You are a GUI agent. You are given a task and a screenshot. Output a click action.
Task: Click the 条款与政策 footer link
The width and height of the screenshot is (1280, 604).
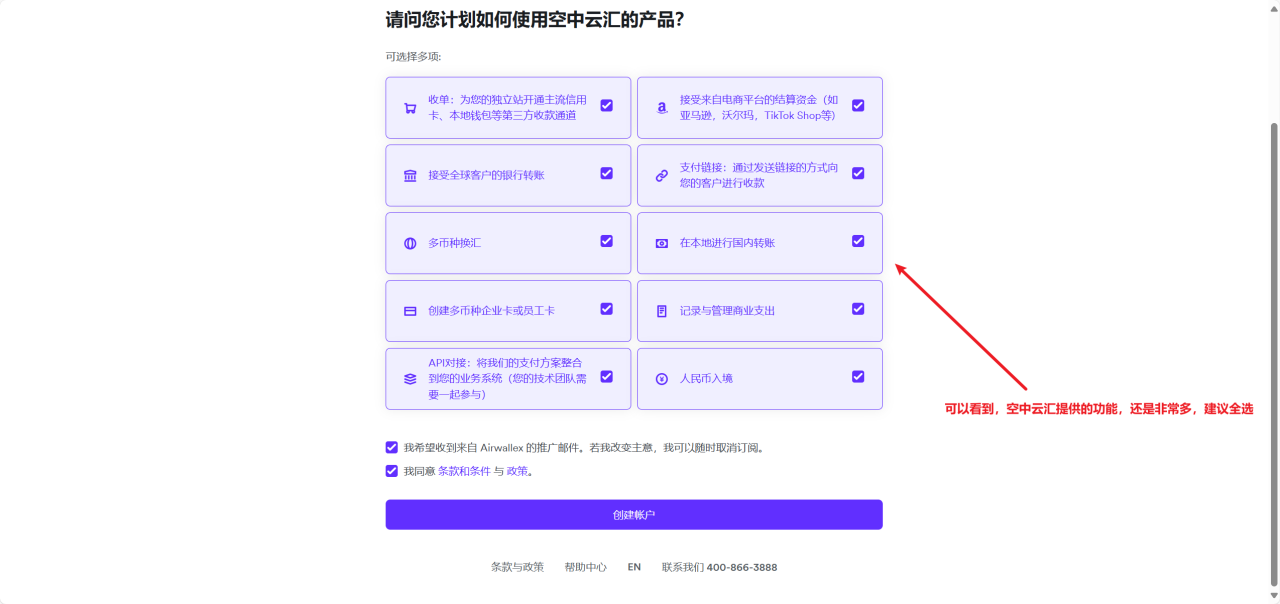(517, 567)
